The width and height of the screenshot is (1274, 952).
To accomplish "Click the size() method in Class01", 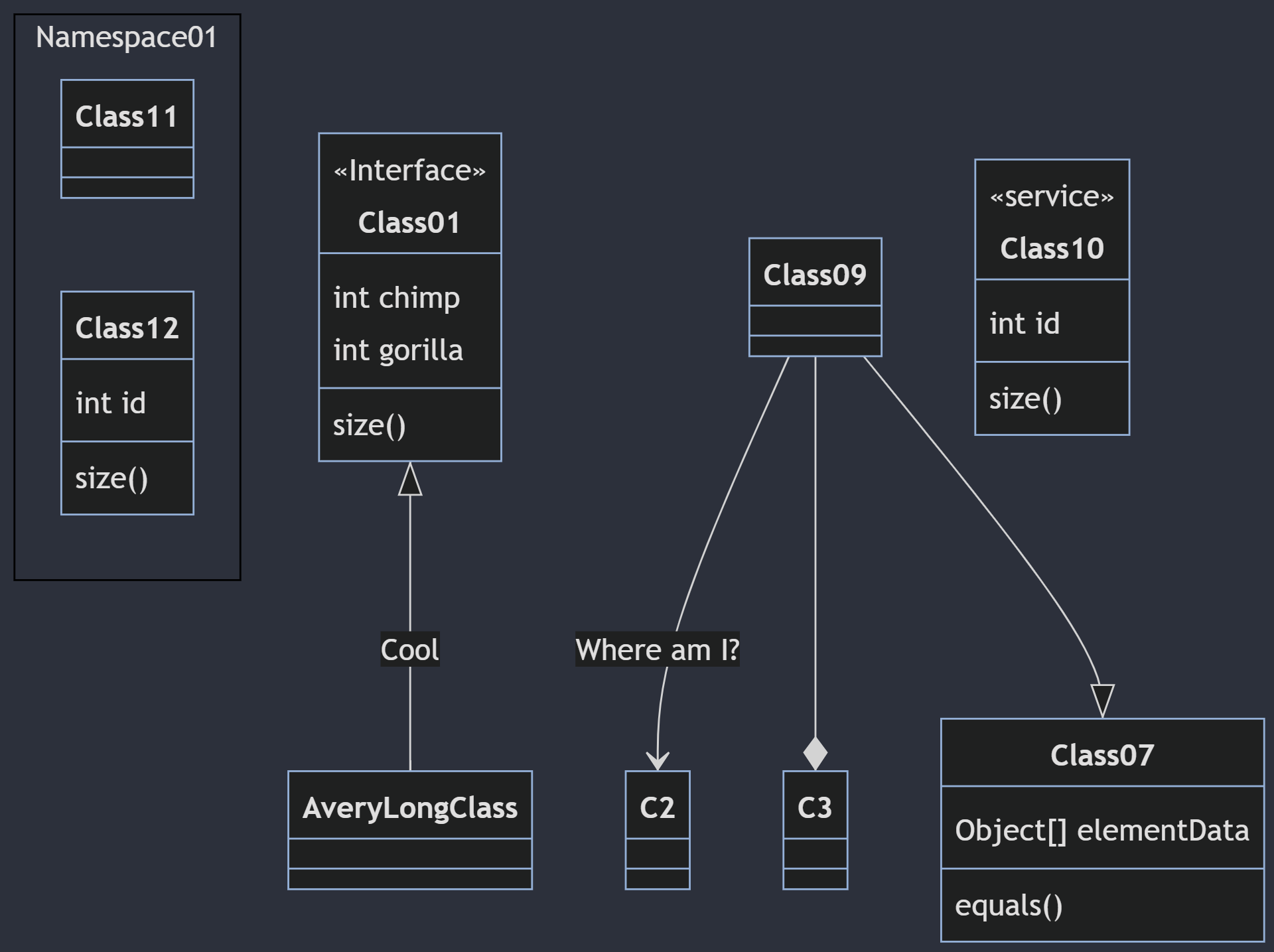I will coord(369,425).
